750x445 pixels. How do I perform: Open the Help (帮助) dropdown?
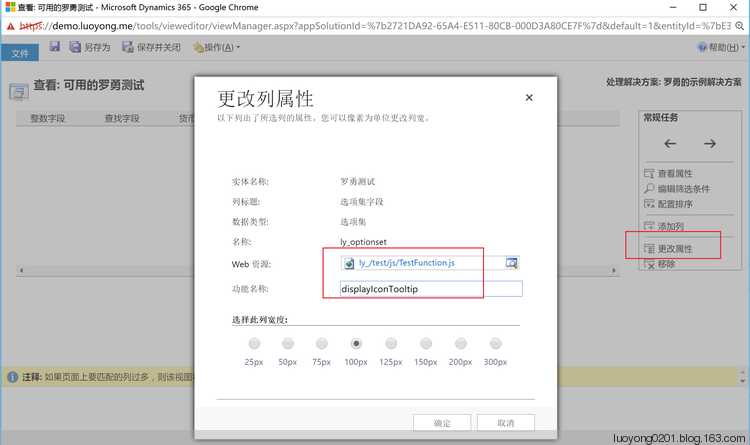721,47
